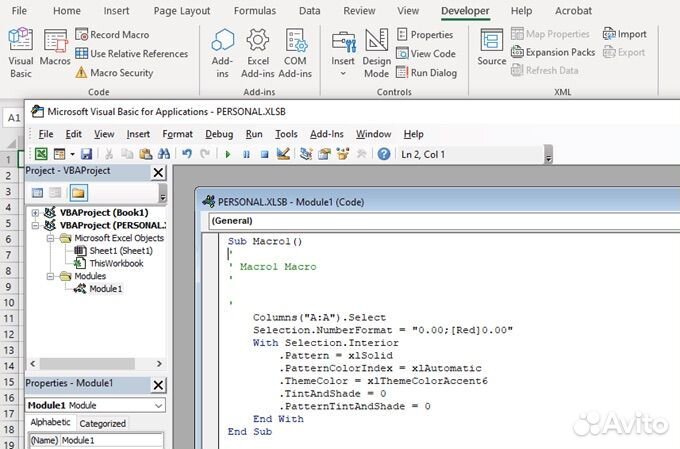This screenshot has height=449, width=680.
Task: Open control Properties in ribbon
Action: pos(425,34)
